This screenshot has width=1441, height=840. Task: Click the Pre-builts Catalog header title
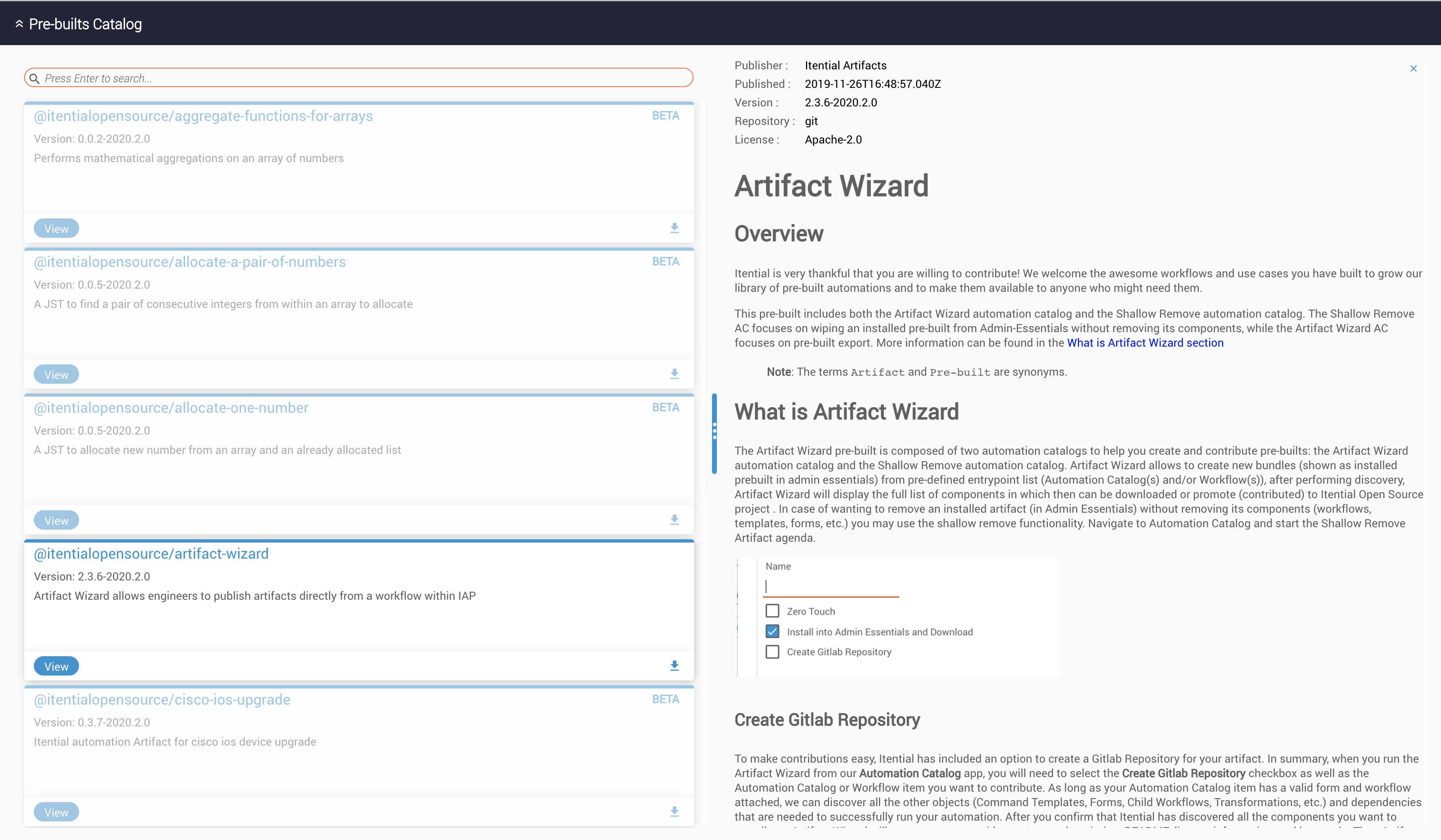coord(85,24)
